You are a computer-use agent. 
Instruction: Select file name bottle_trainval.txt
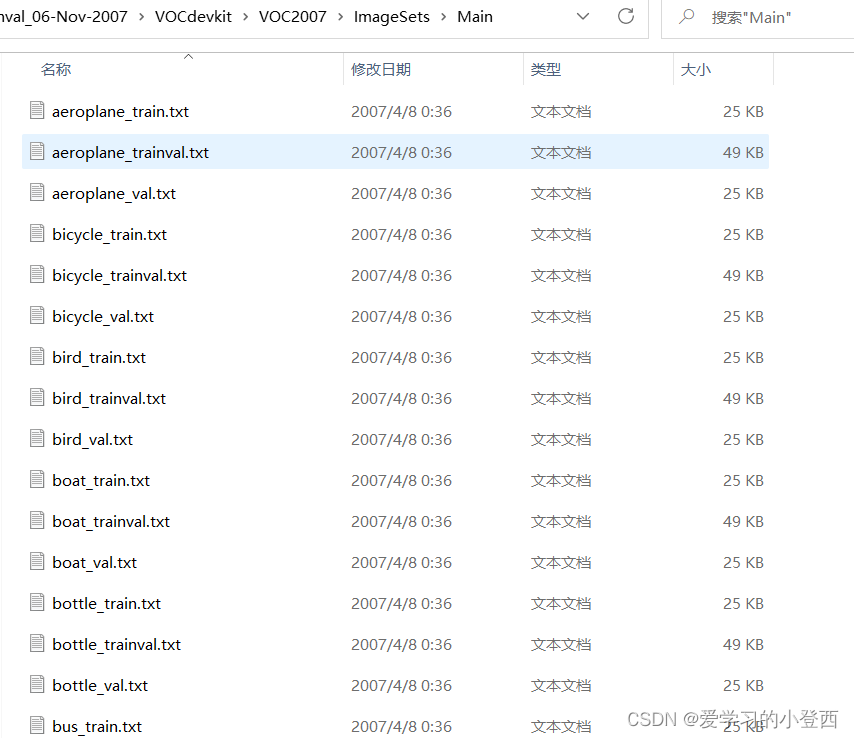(x=117, y=645)
